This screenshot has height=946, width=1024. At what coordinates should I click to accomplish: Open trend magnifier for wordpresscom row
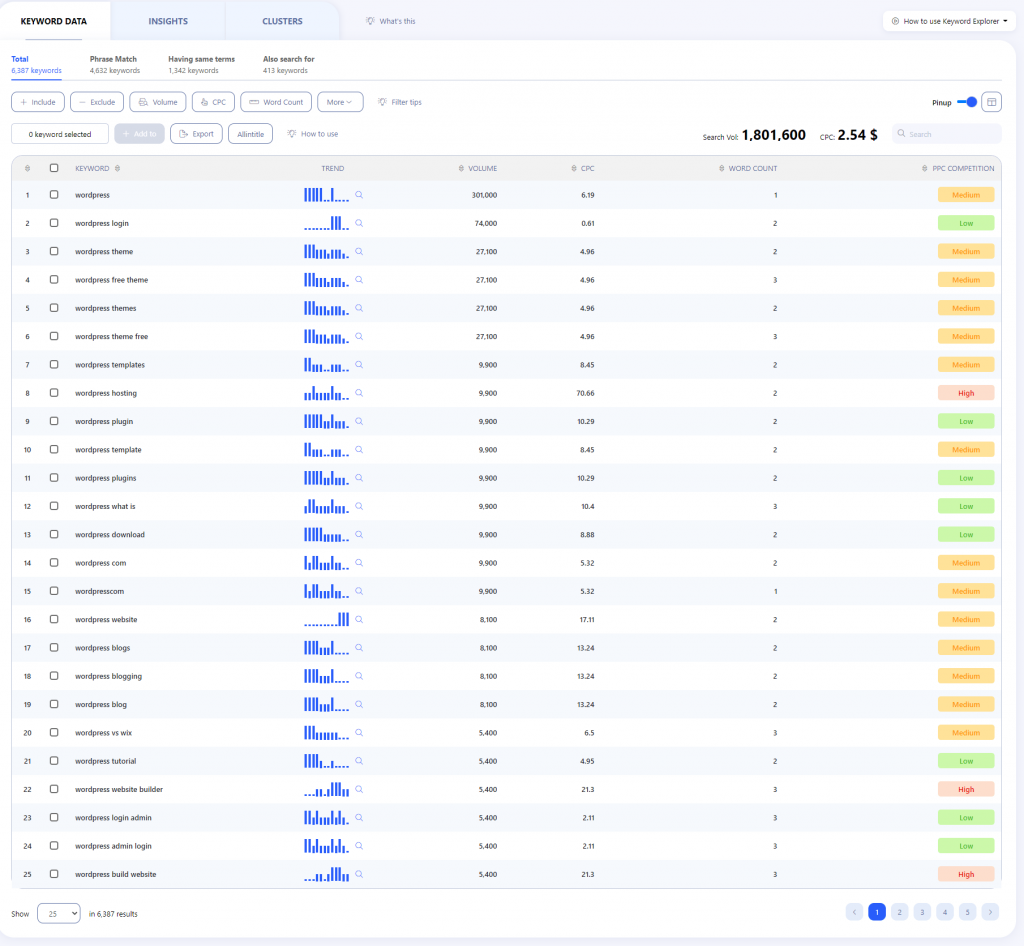click(359, 591)
